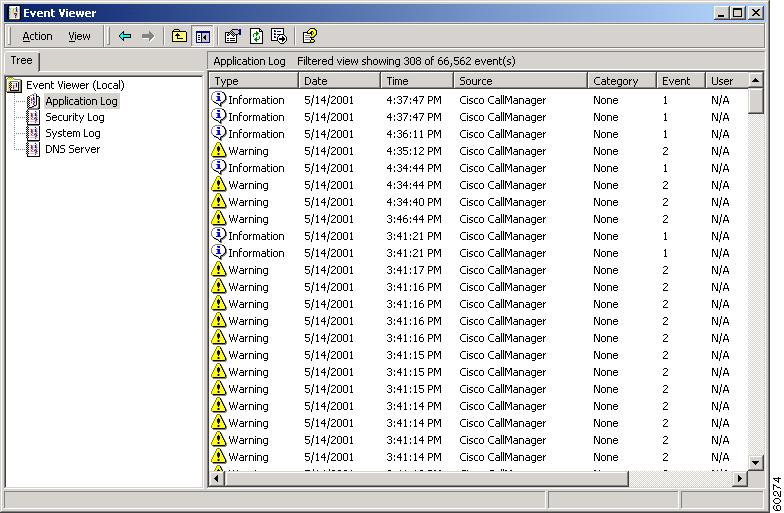Click the Warning icon at 3:46:44 PM
The image size is (784, 513).
point(218,218)
